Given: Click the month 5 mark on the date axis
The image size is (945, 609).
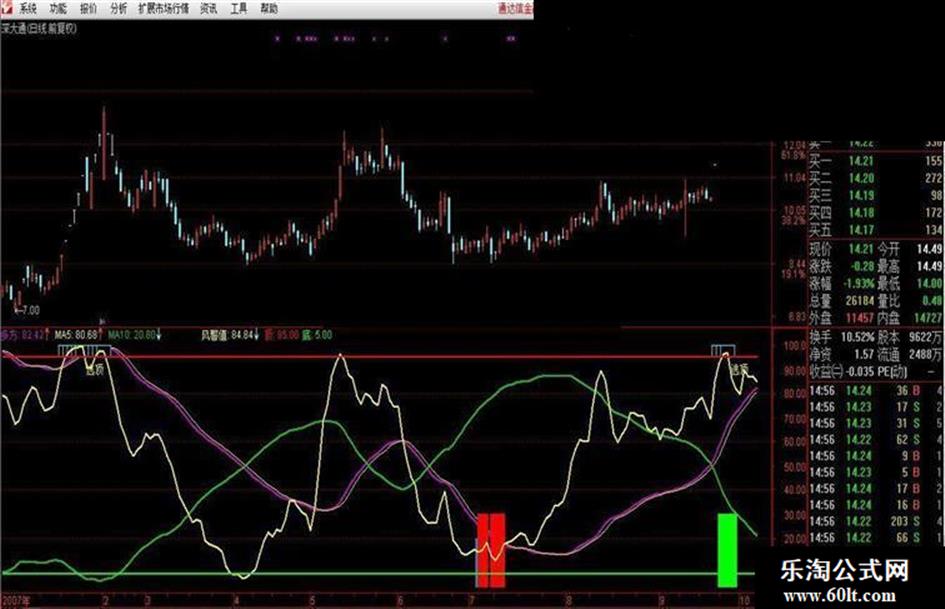Looking at the screenshot, I should [312, 601].
